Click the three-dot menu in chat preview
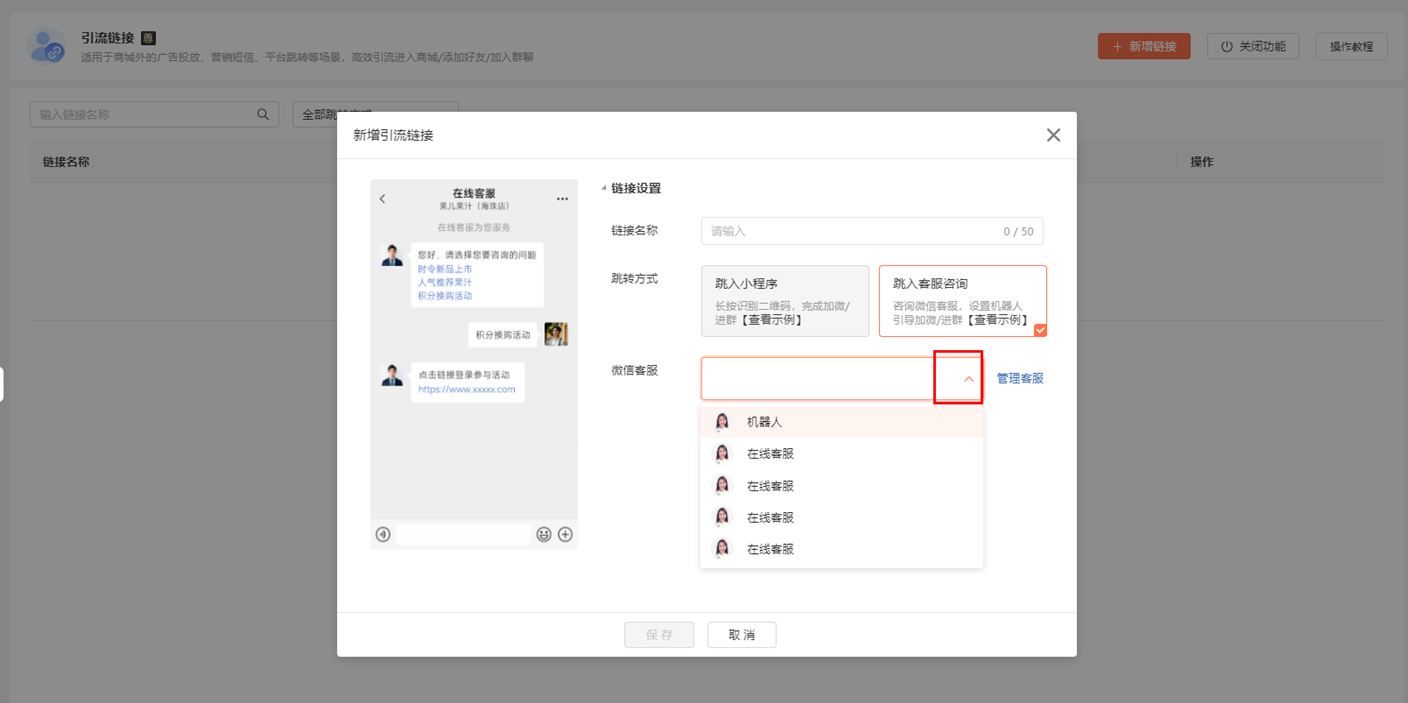The height and width of the screenshot is (703, 1408). [x=562, y=199]
